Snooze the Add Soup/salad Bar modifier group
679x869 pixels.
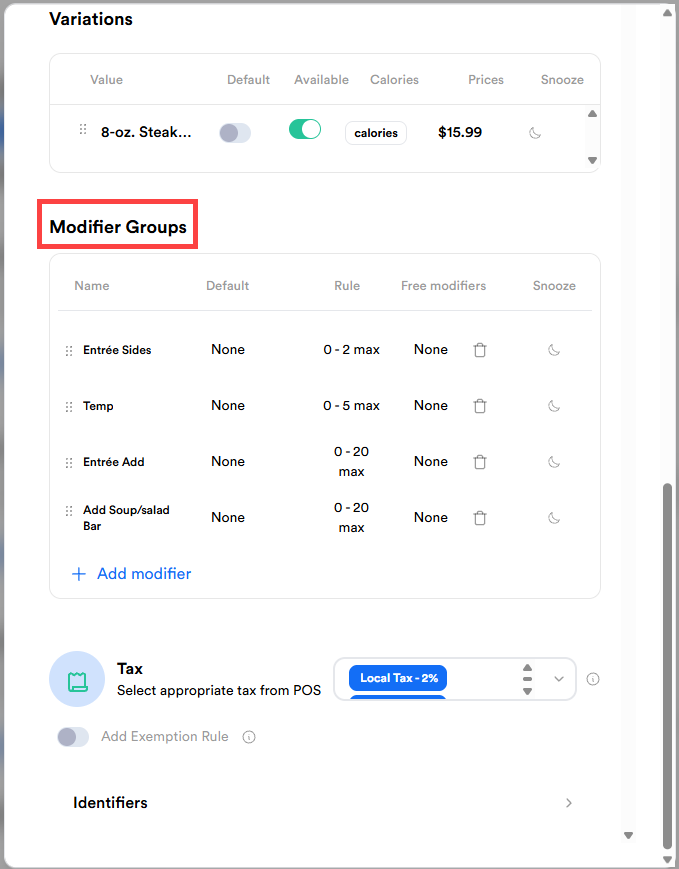click(x=554, y=518)
